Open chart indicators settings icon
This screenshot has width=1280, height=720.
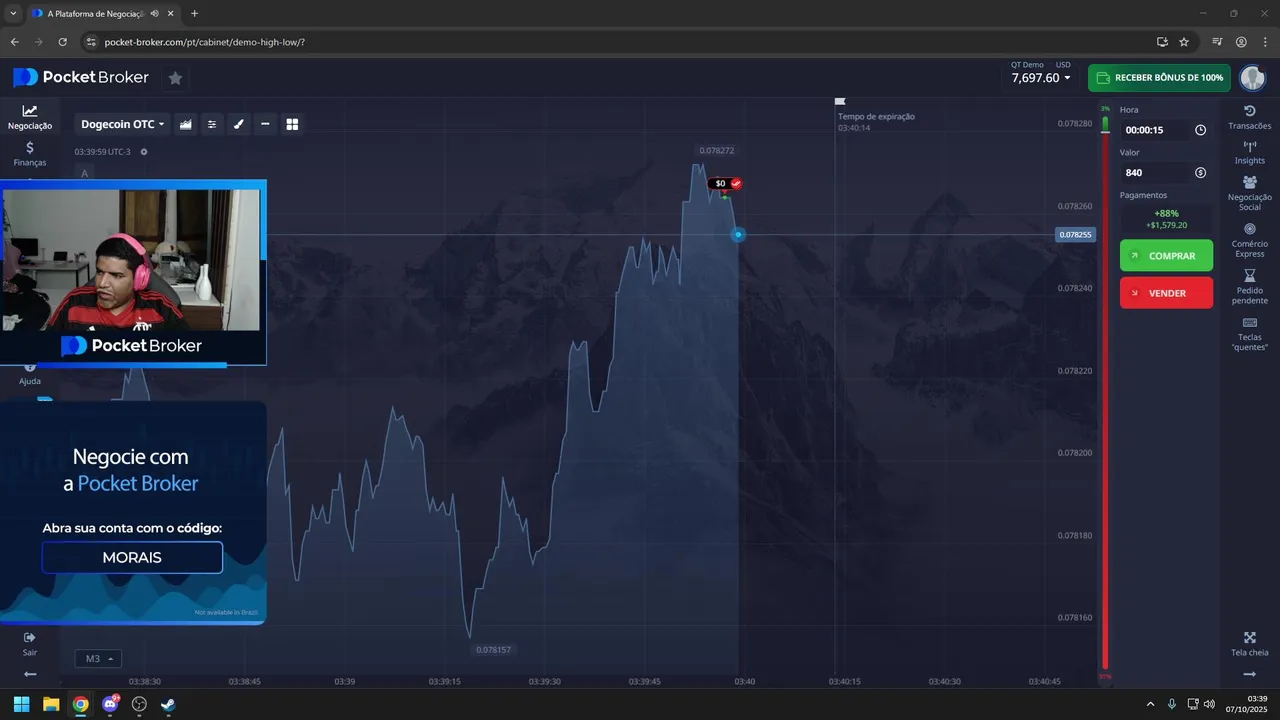212,124
